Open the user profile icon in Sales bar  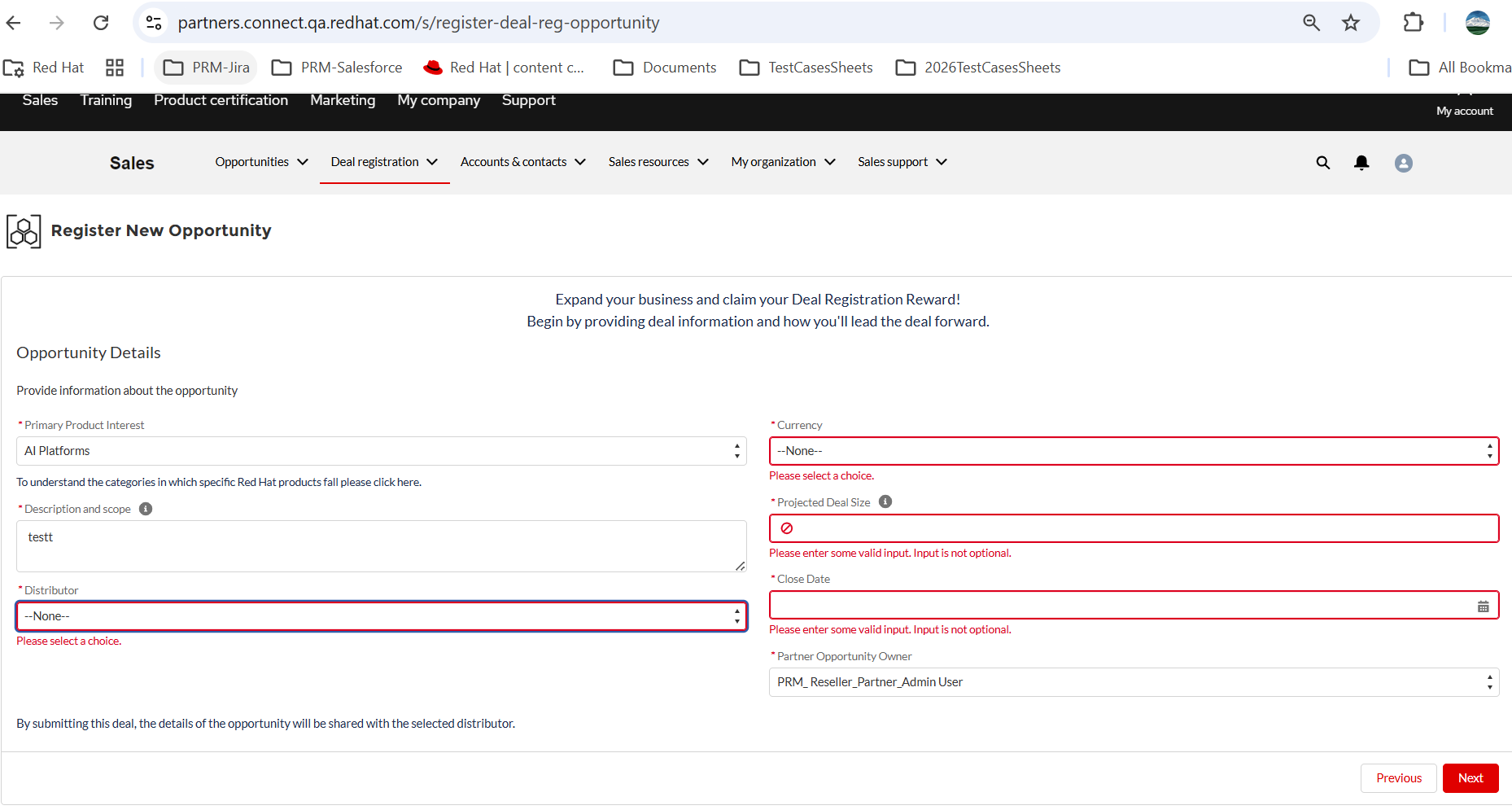coord(1404,163)
